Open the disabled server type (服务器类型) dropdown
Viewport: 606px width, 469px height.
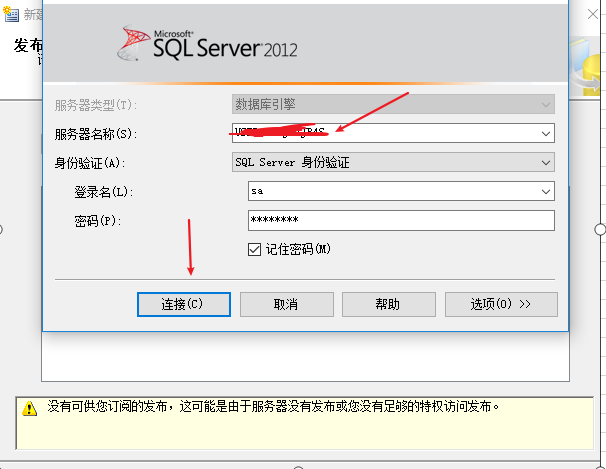click(x=393, y=104)
